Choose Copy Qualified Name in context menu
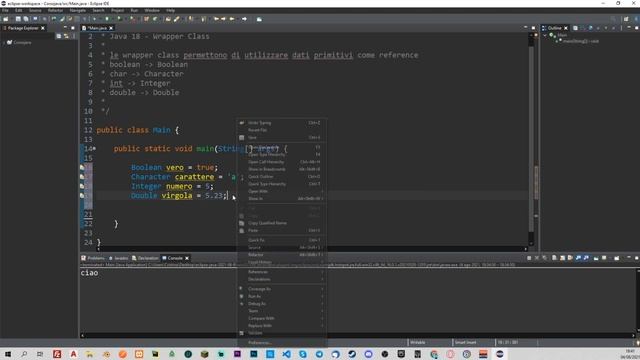The width and height of the screenshot is (640, 360). pyautogui.click(x=281, y=223)
